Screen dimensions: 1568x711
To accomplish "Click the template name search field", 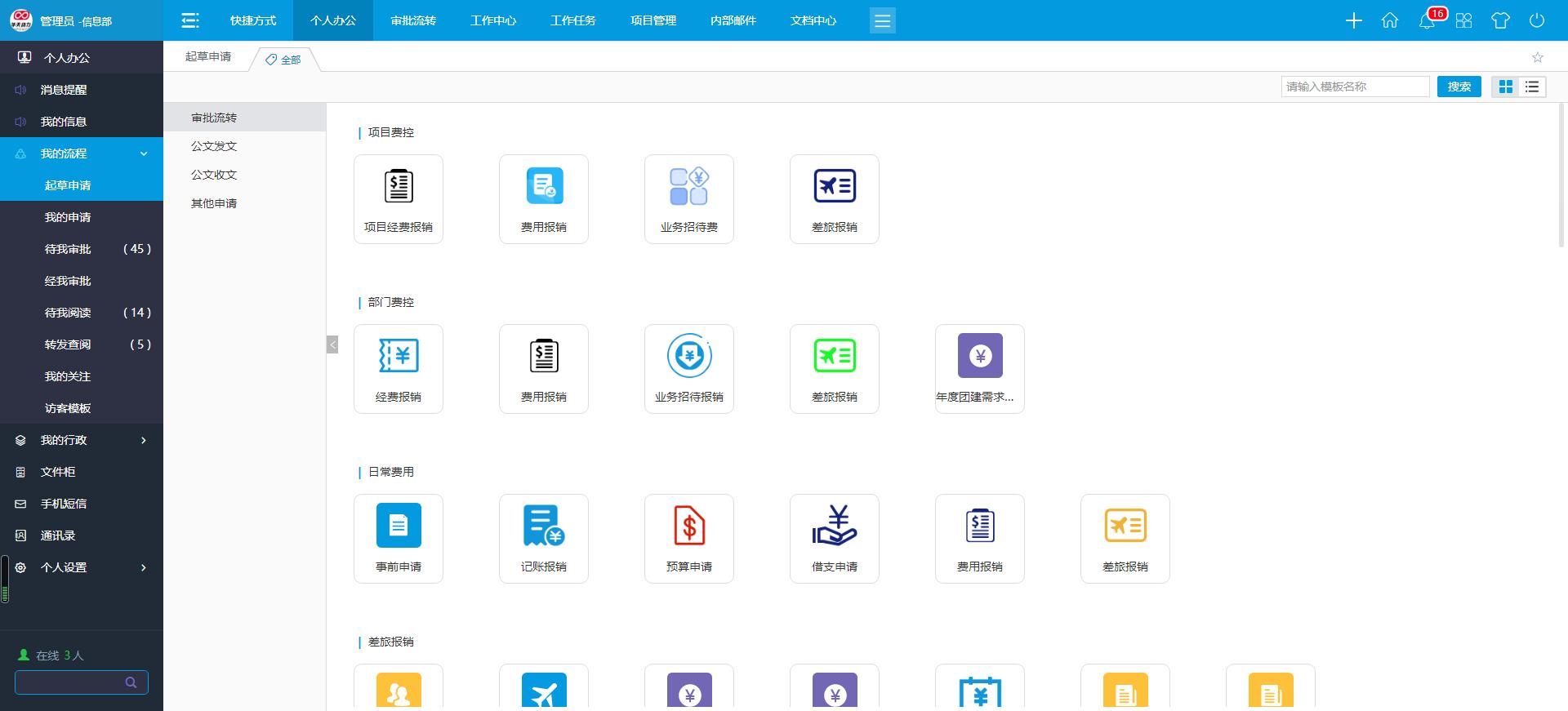I will [1354, 87].
